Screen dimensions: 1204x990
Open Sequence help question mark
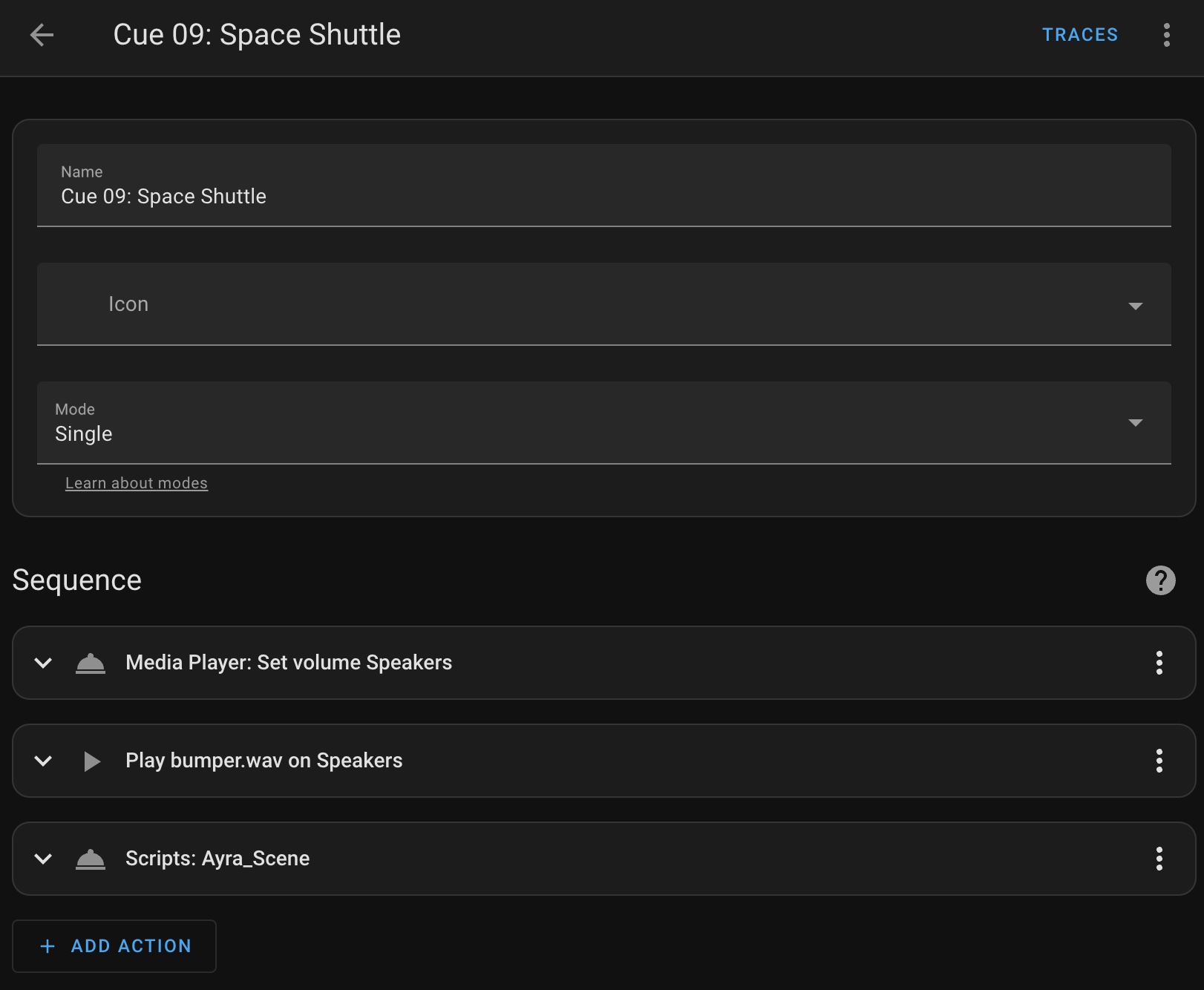(1161, 580)
